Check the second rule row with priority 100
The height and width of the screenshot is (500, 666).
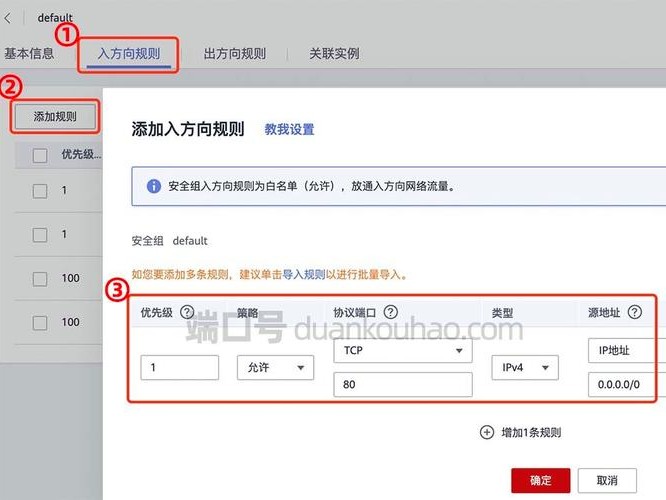40,322
